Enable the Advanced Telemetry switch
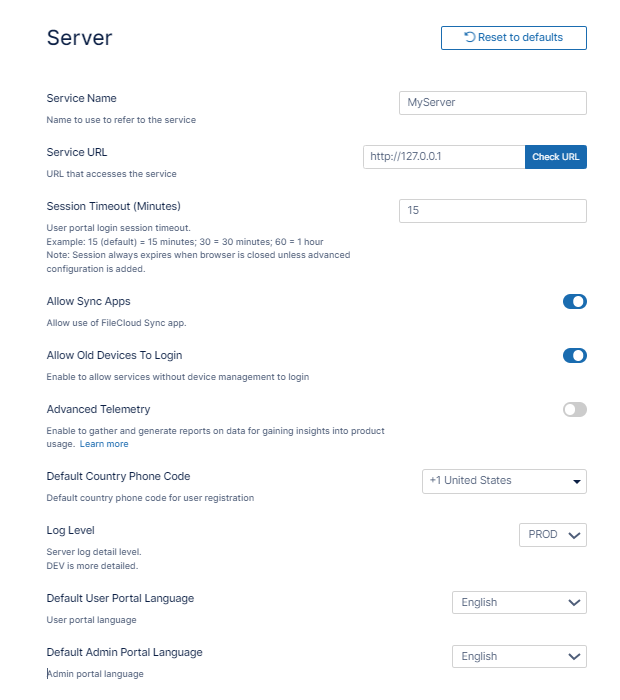The width and height of the screenshot is (620, 700). pos(574,410)
